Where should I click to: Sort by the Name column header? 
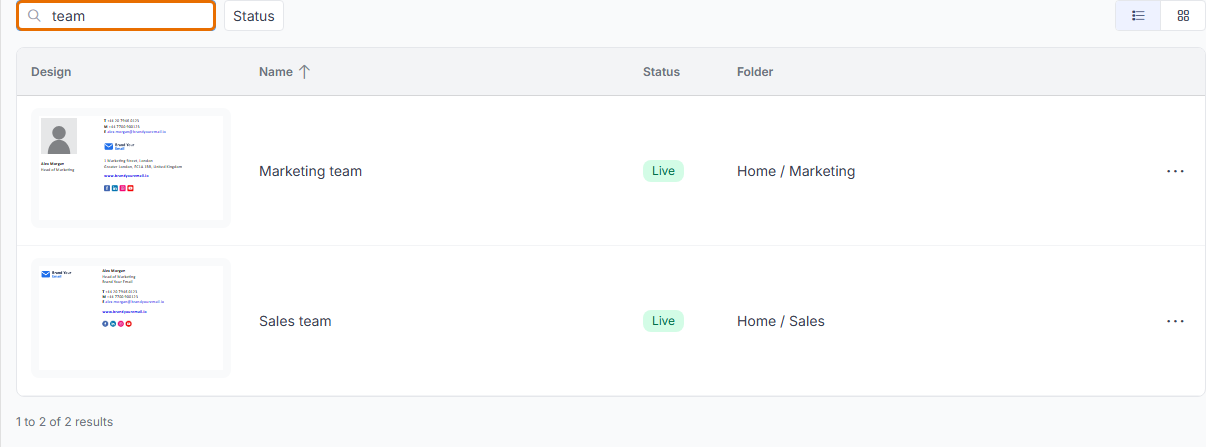click(x=276, y=72)
